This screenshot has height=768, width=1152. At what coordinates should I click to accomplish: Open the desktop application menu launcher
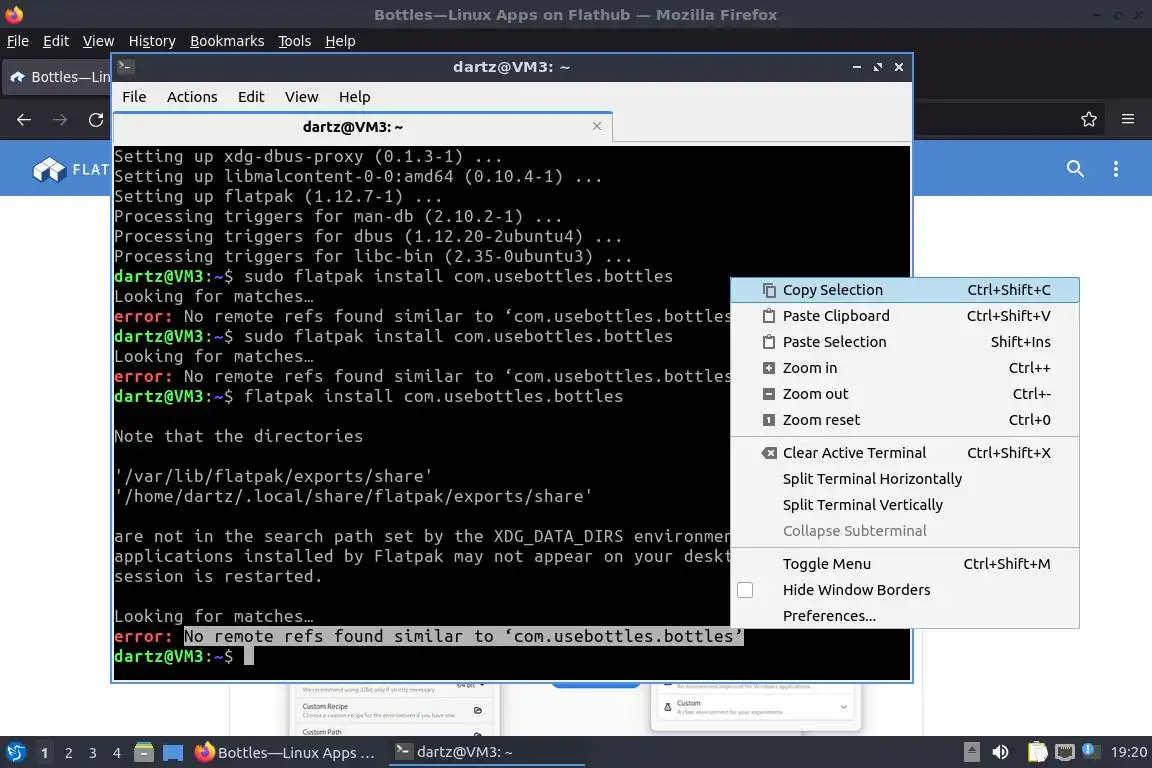[16, 753]
